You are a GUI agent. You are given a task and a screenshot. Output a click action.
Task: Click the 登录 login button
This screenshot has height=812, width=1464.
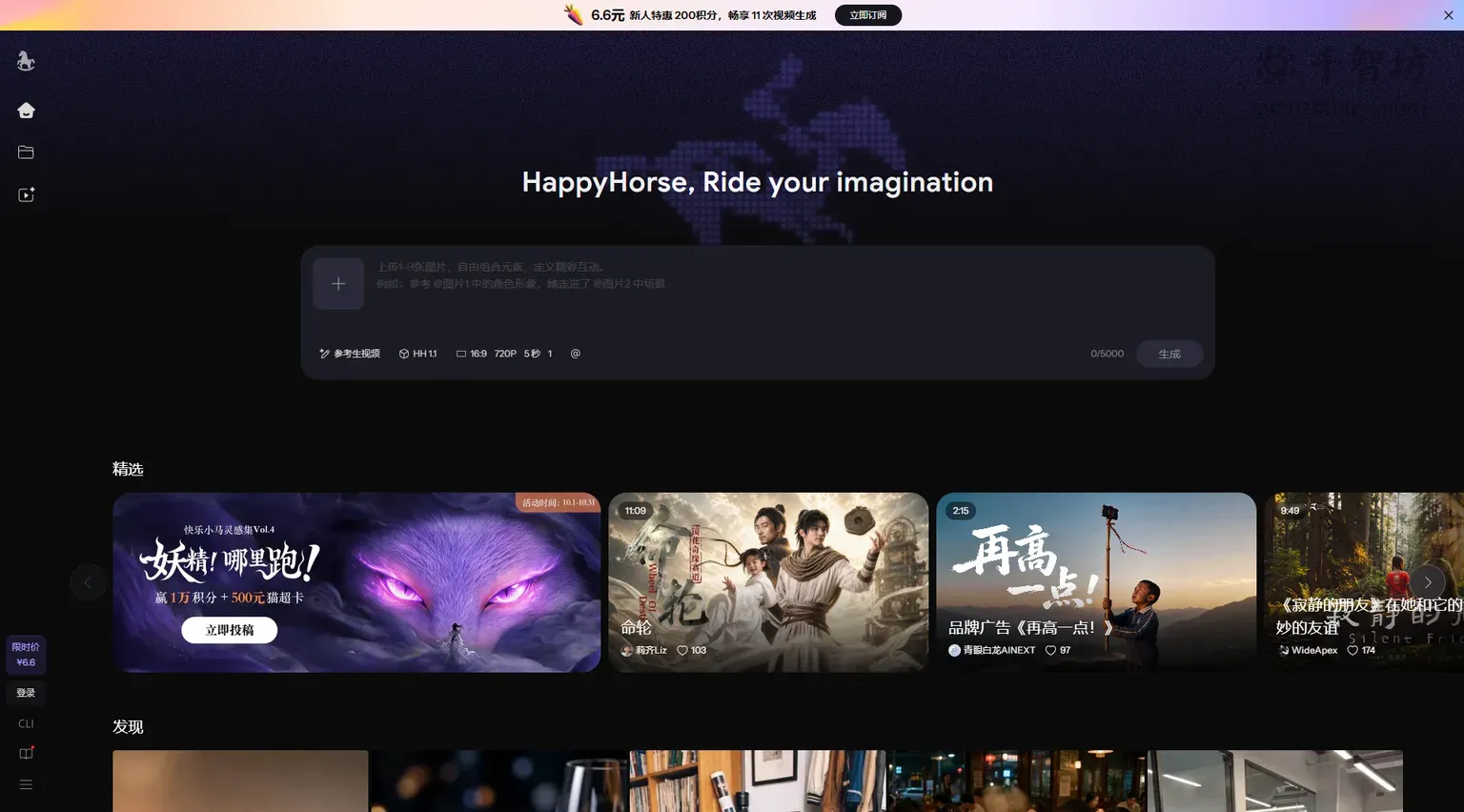click(x=26, y=693)
